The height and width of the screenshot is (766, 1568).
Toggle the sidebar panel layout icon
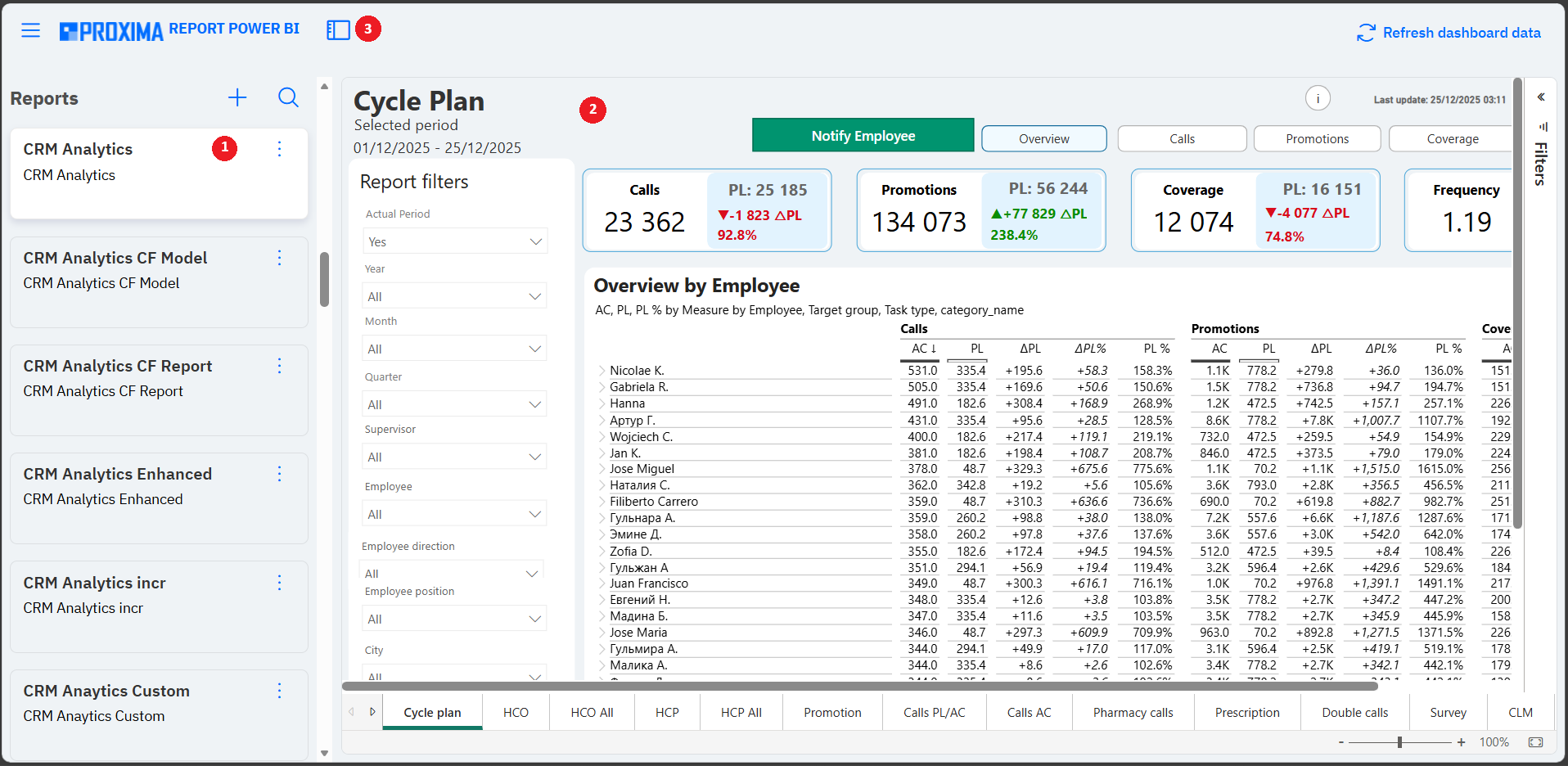pos(338,30)
